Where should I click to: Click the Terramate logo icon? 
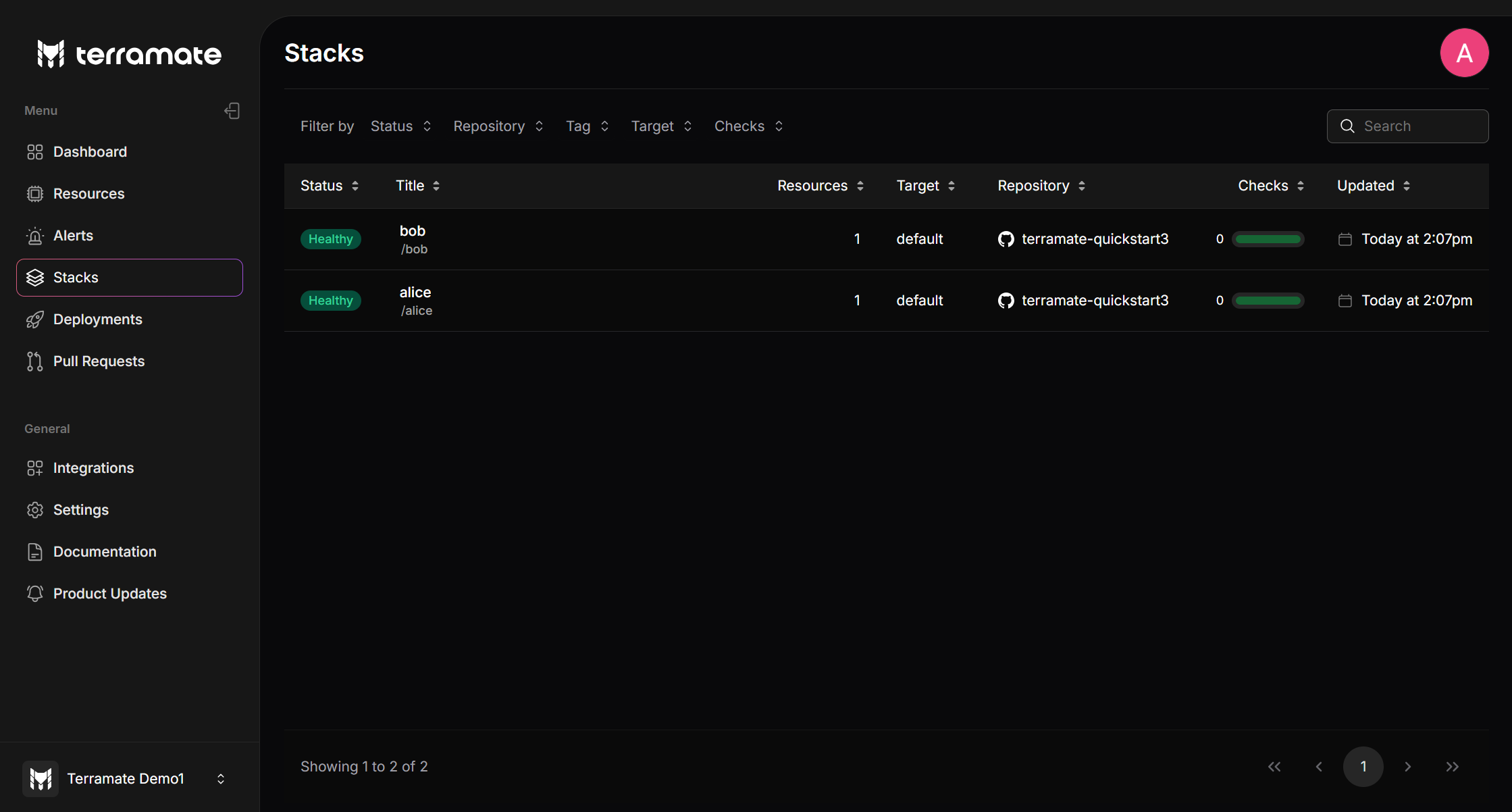click(x=51, y=54)
